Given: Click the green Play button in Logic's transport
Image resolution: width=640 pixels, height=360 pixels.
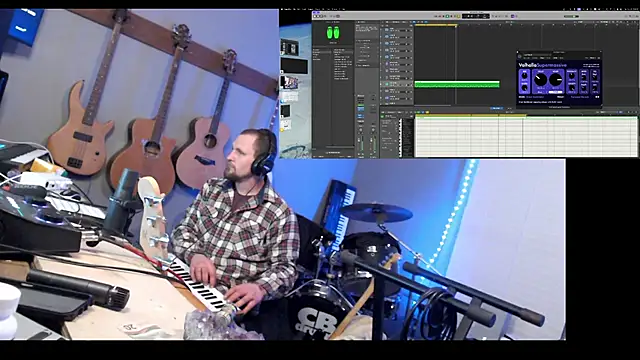Looking at the screenshot, I should [x=447, y=16].
